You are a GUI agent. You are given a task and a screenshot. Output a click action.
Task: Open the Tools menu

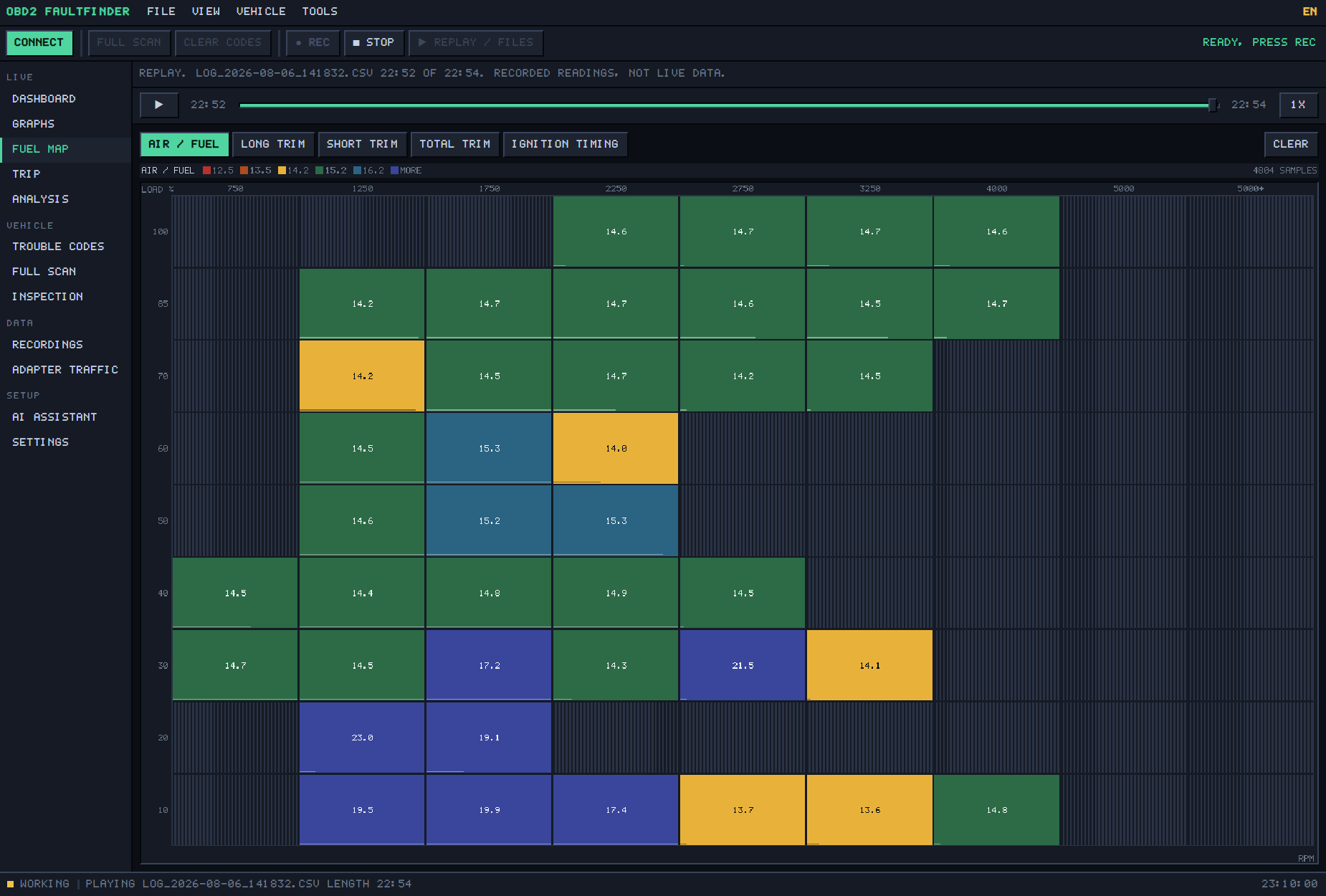320,11
